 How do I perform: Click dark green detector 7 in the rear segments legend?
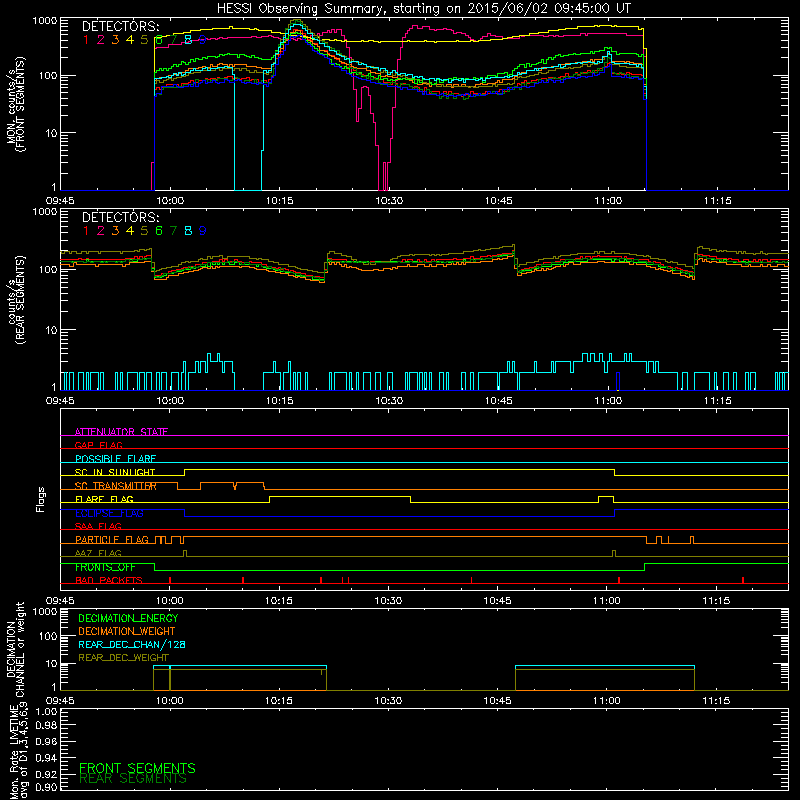coord(173,231)
